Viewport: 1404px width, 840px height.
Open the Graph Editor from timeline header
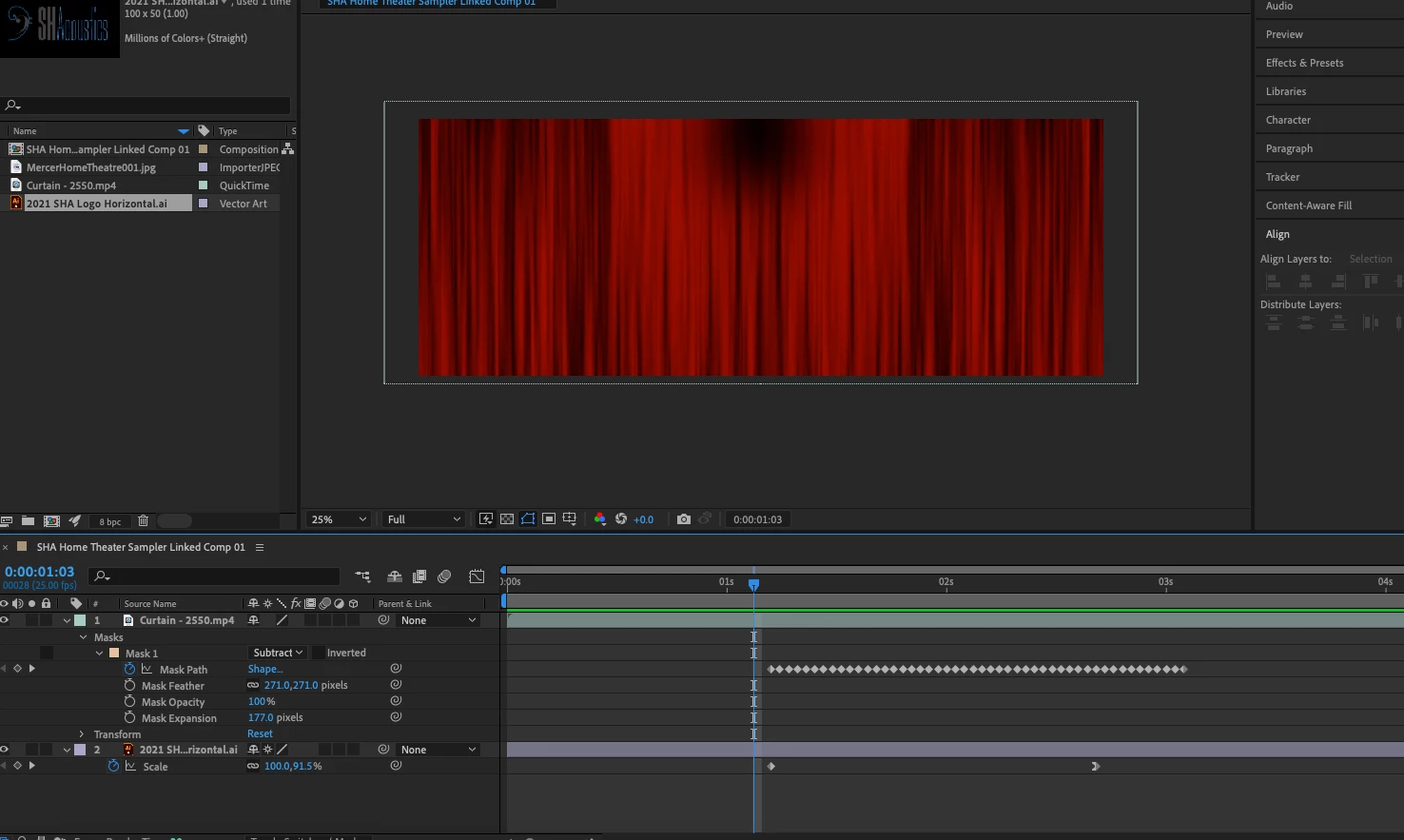click(477, 576)
